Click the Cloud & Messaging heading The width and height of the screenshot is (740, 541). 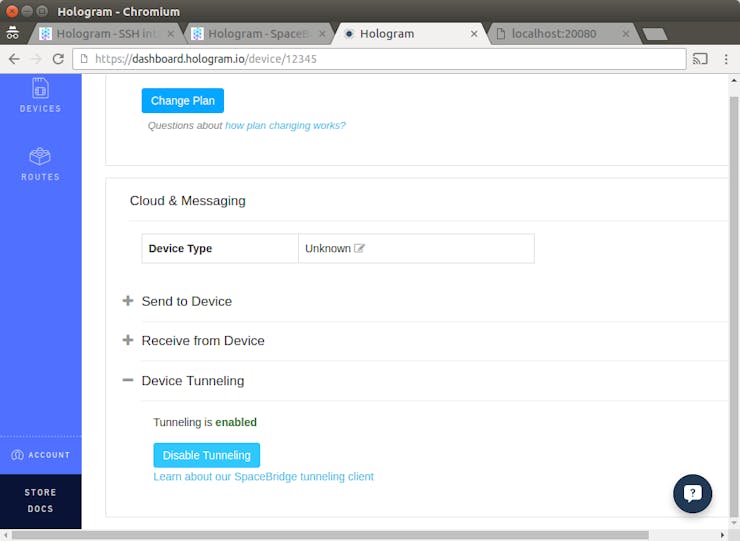(x=187, y=201)
